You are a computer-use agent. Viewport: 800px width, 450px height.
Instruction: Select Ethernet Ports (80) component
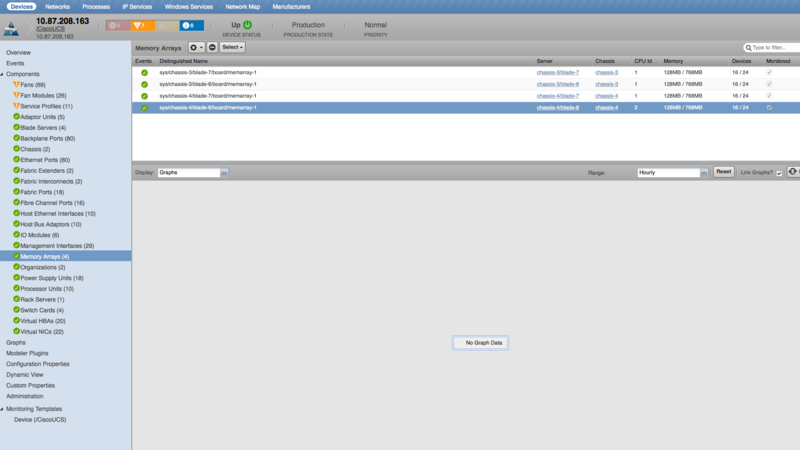pyautogui.click(x=45, y=160)
